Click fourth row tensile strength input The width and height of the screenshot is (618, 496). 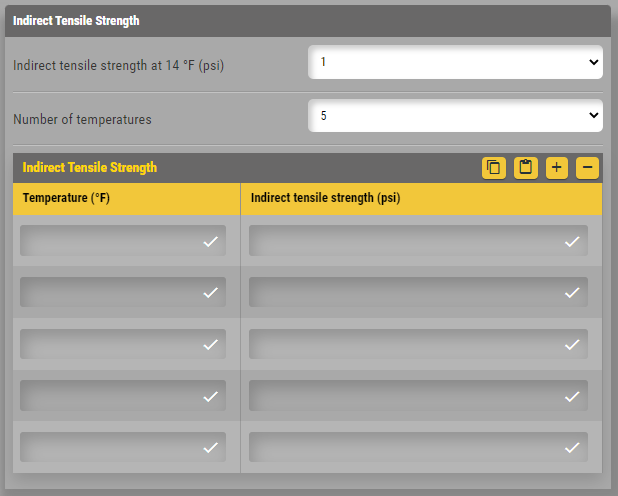[x=405, y=396]
